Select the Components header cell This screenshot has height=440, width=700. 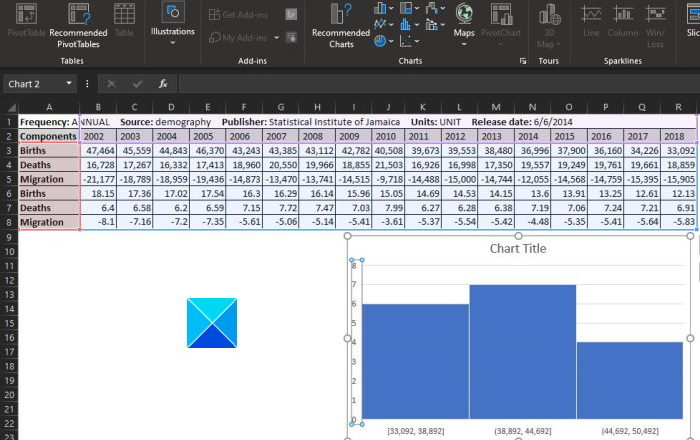[x=49, y=136]
